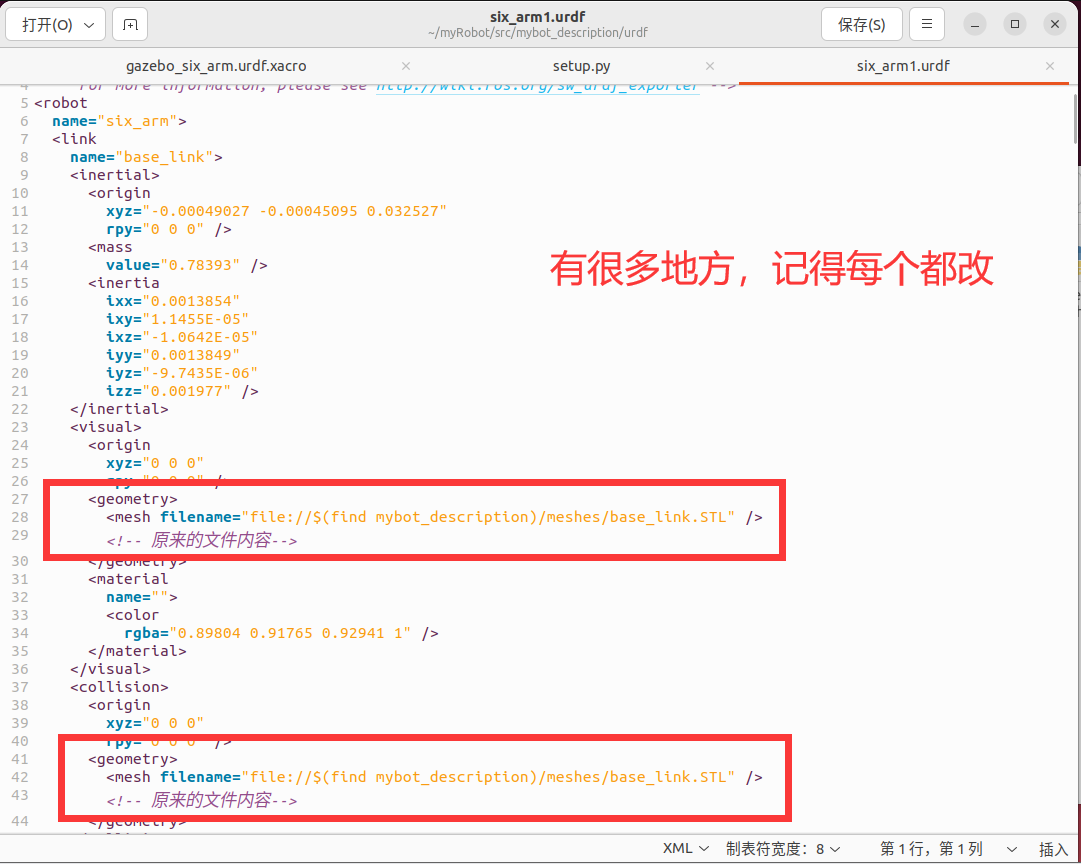Click the mesh filename on line 42
This screenshot has width=1081, height=864.
pos(434,777)
